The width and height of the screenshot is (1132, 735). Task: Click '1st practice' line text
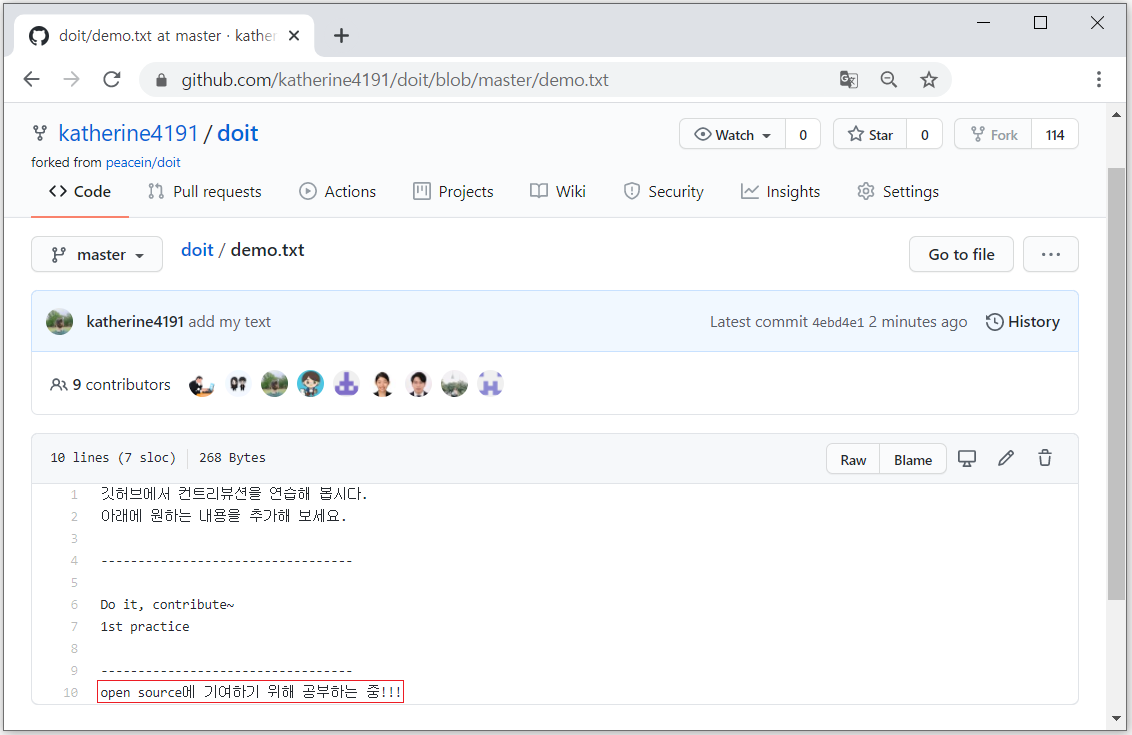coord(145,627)
